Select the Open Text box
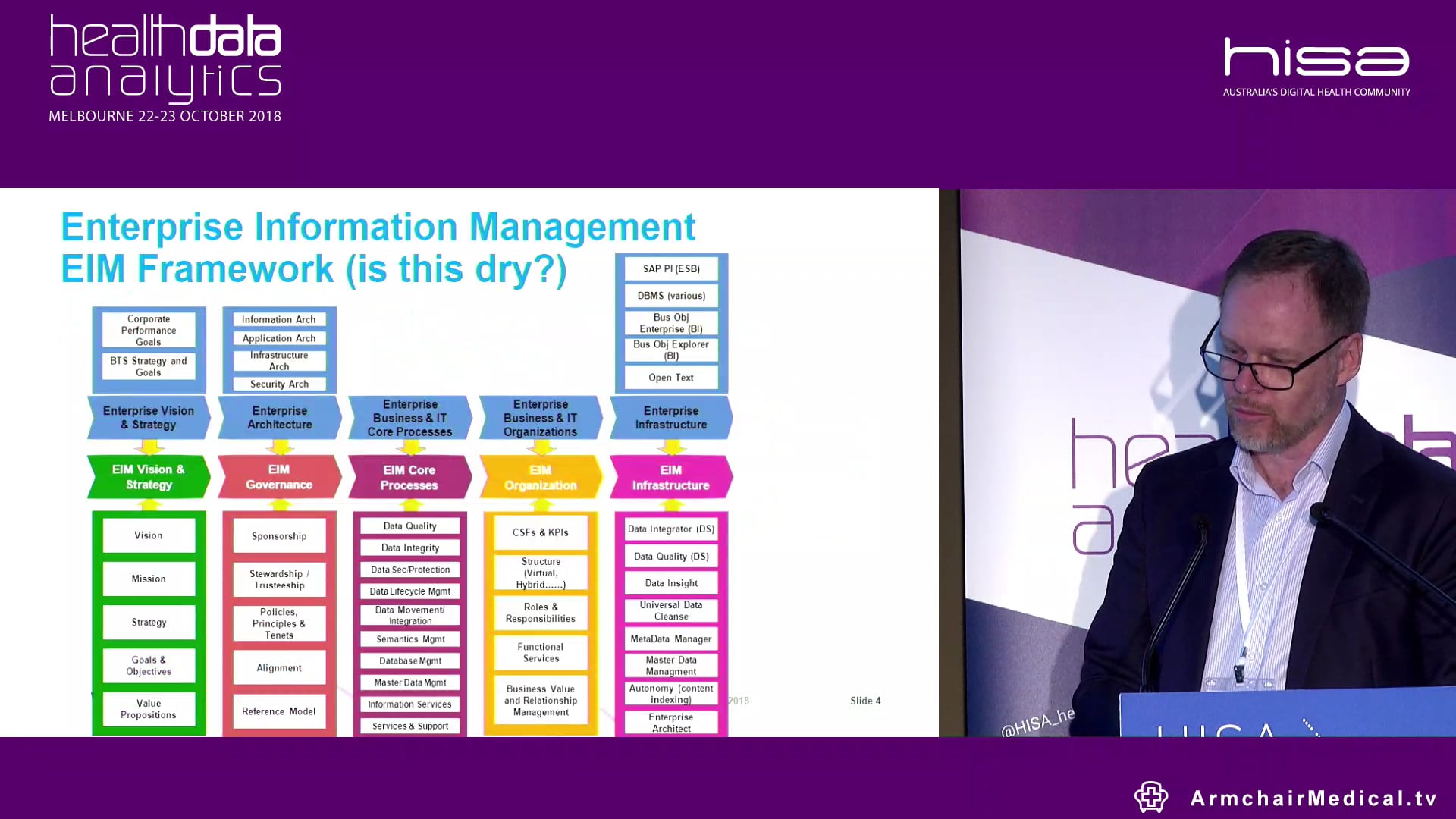 tap(670, 377)
